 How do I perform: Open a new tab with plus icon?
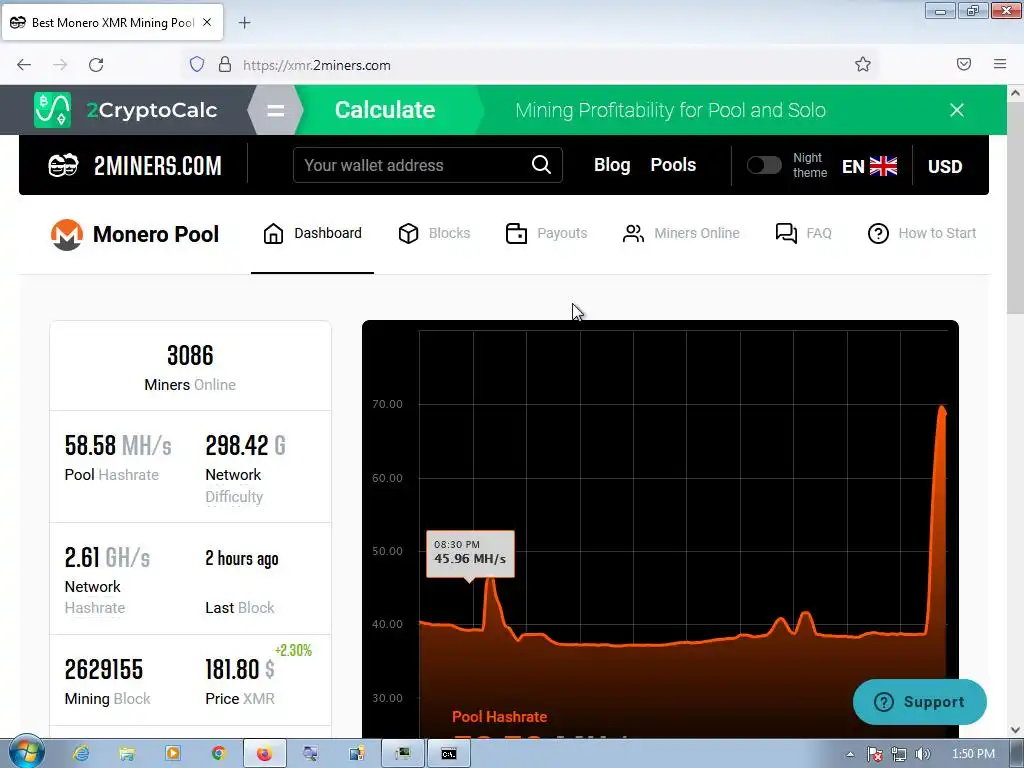tap(244, 23)
